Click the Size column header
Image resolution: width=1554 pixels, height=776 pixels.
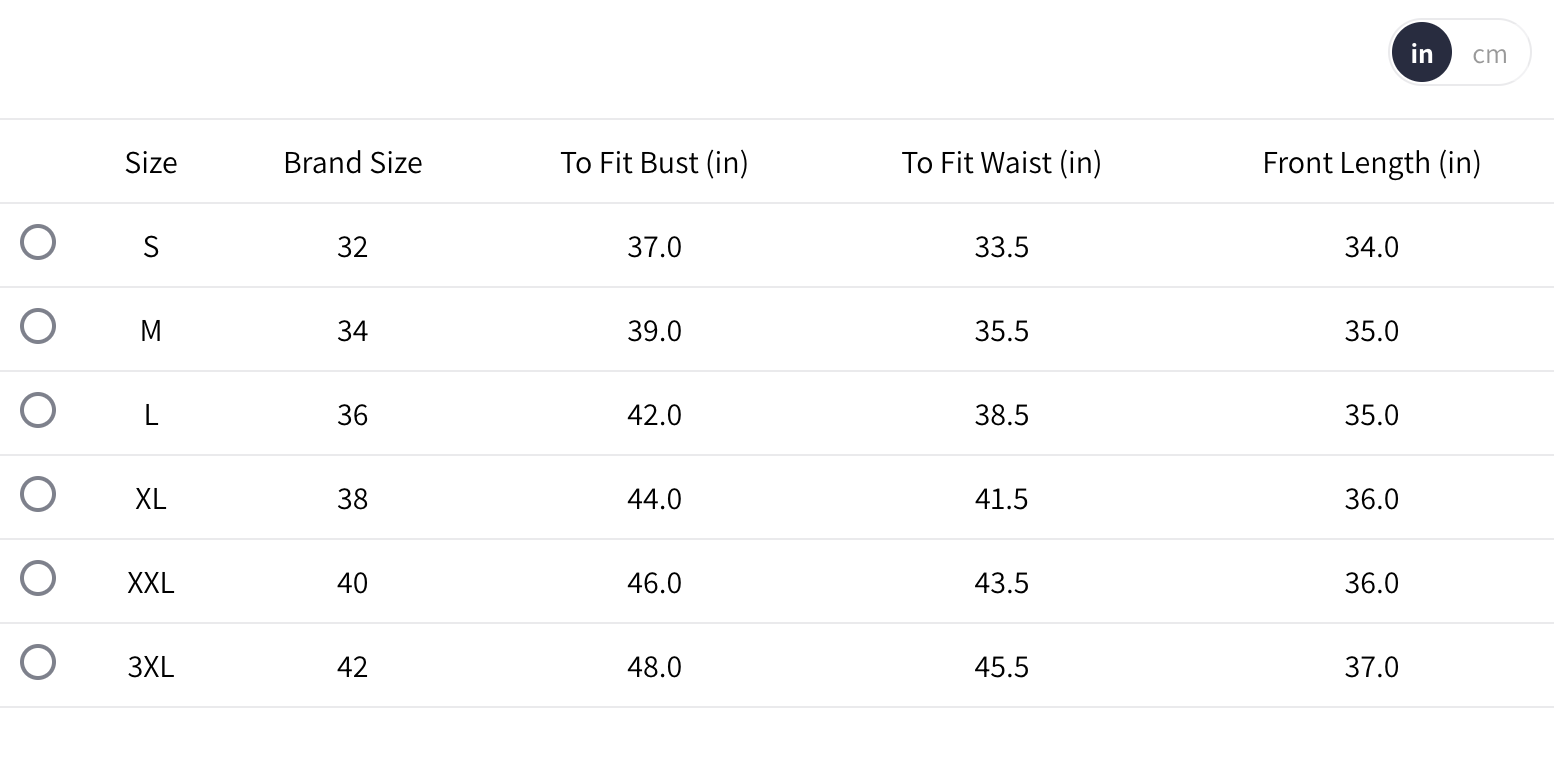tap(151, 162)
